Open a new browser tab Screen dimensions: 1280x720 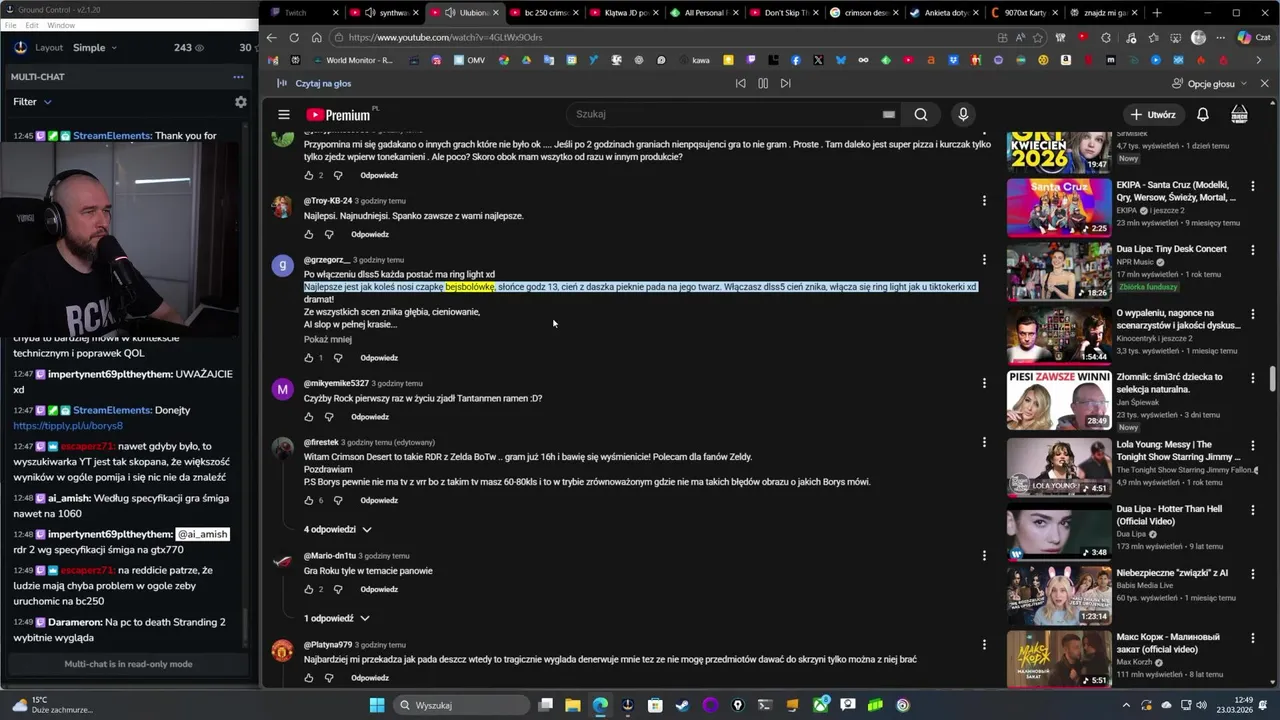1157,13
